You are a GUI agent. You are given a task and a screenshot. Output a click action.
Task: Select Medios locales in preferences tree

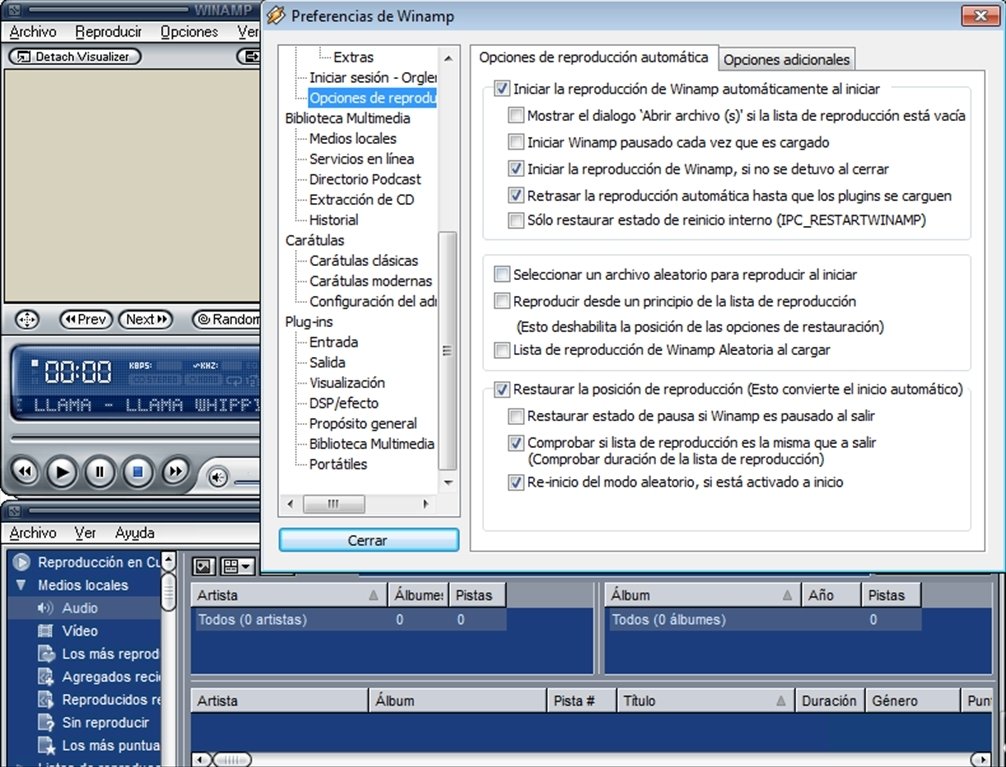coord(353,139)
